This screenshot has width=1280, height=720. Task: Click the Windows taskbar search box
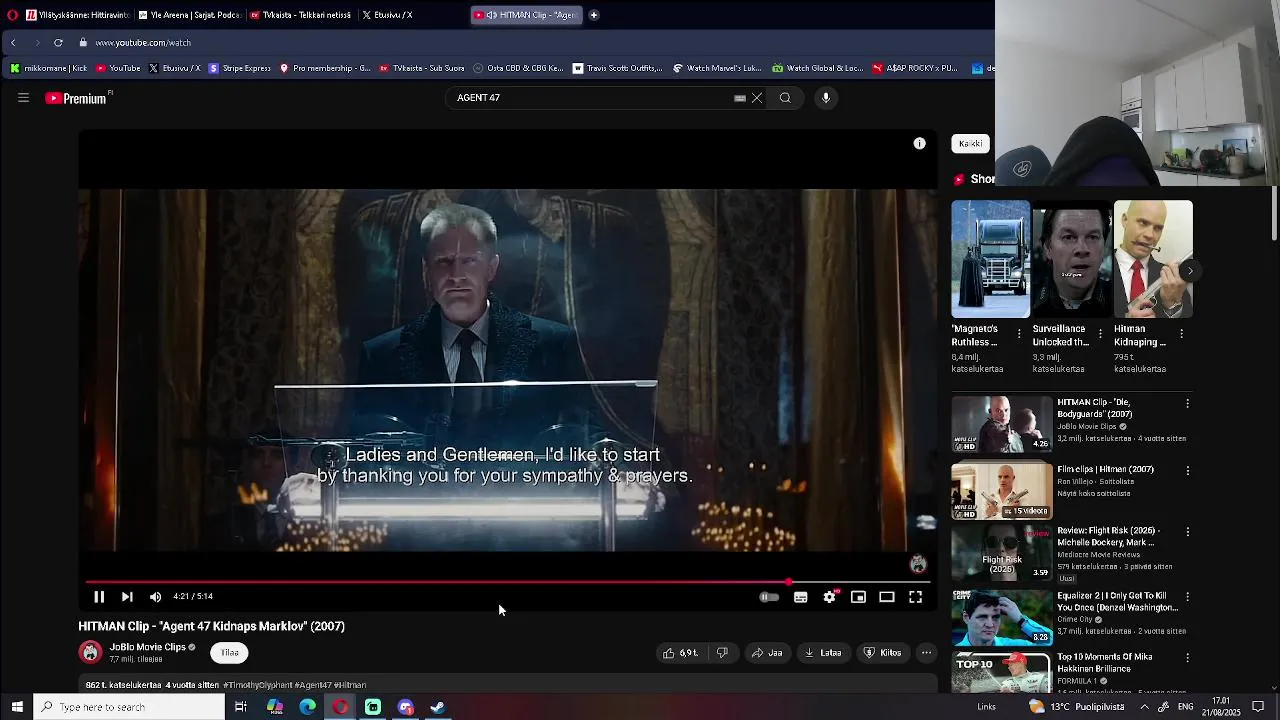[x=130, y=707]
